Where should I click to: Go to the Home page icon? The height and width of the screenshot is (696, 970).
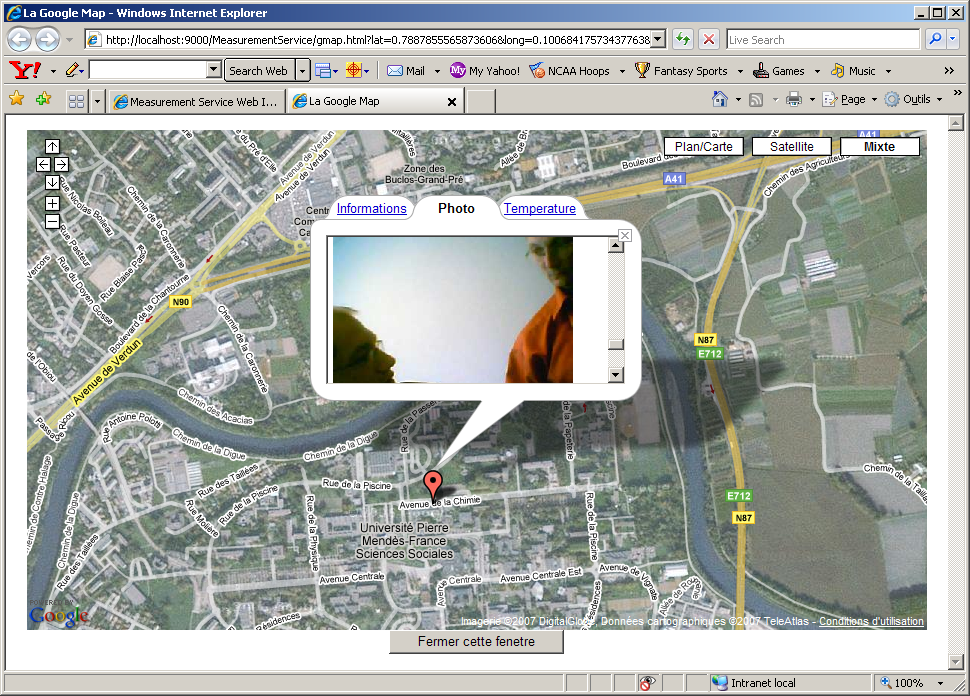(x=719, y=99)
